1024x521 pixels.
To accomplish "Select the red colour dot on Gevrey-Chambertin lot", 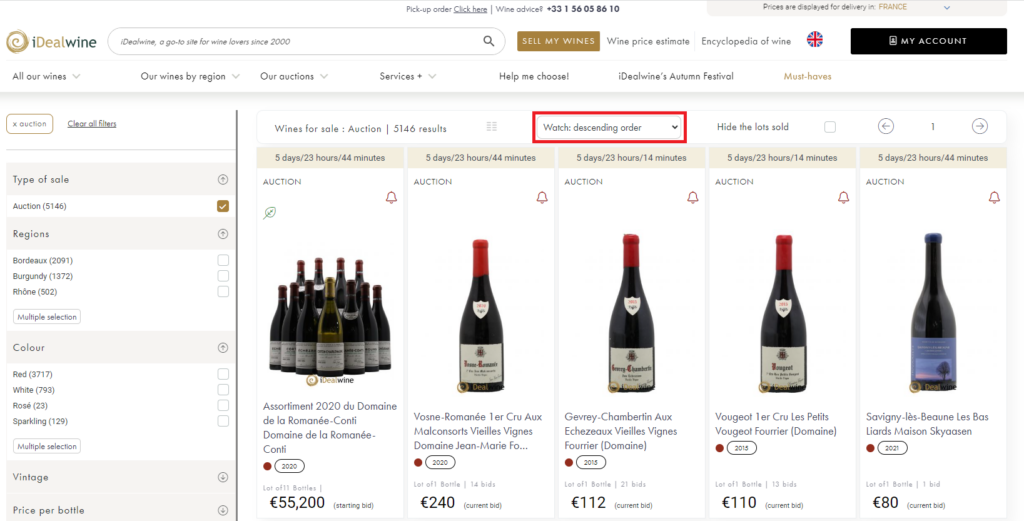I will click(569, 463).
